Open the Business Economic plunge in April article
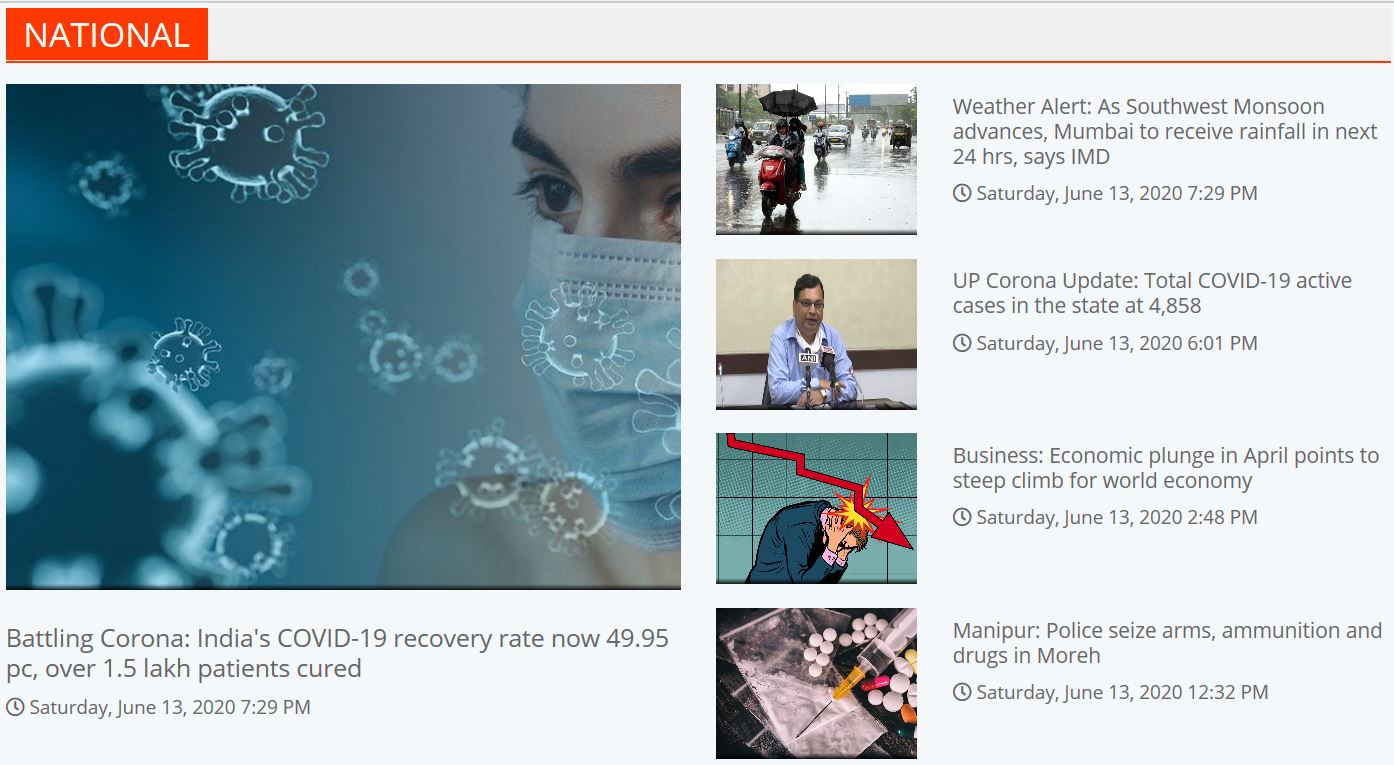 (1166, 468)
